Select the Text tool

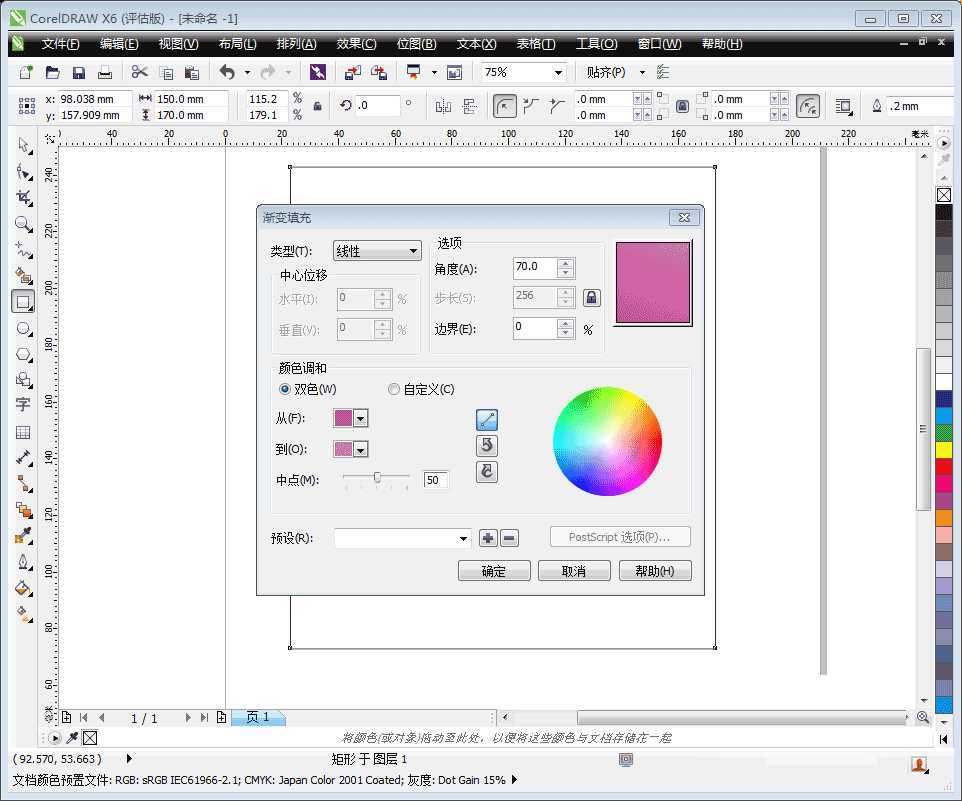pos(24,404)
